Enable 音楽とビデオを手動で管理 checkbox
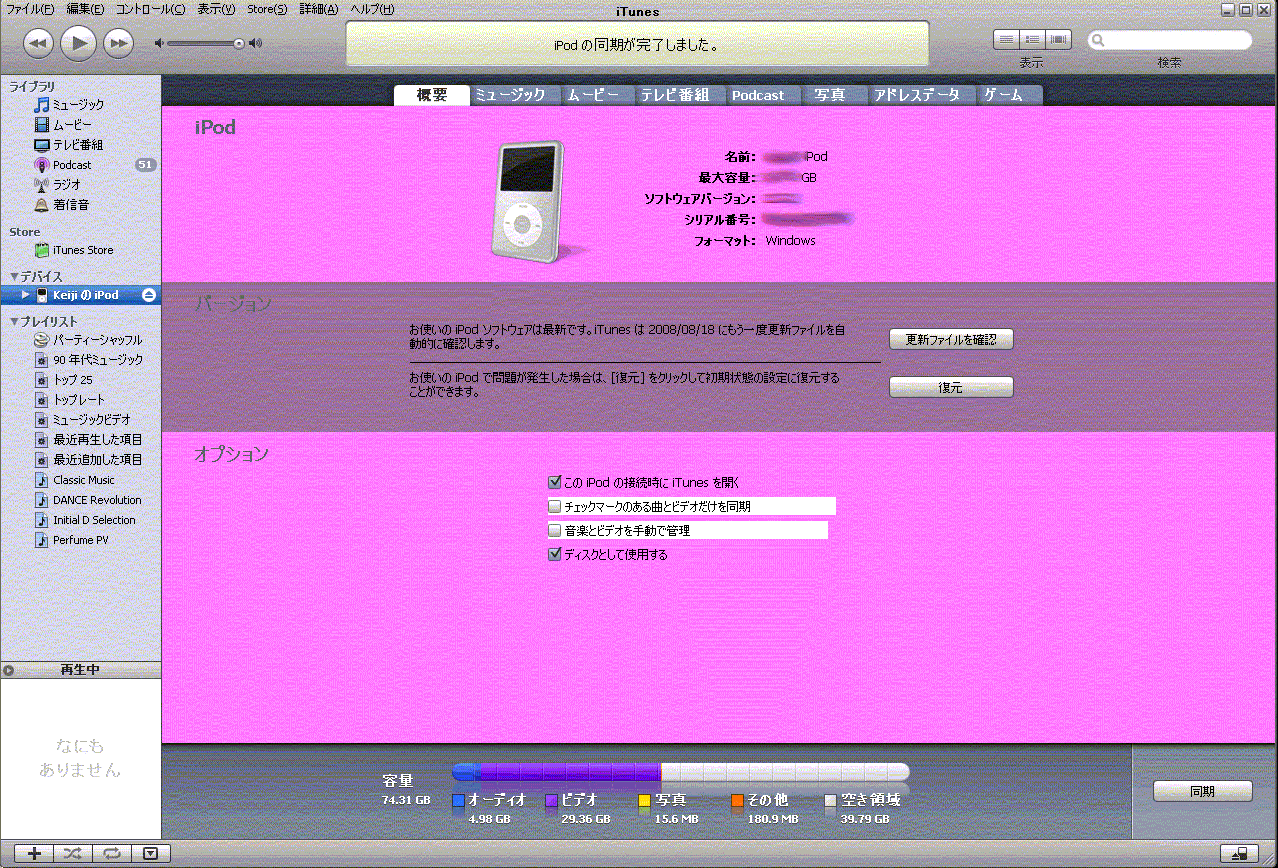The image size is (1278, 868). point(555,530)
